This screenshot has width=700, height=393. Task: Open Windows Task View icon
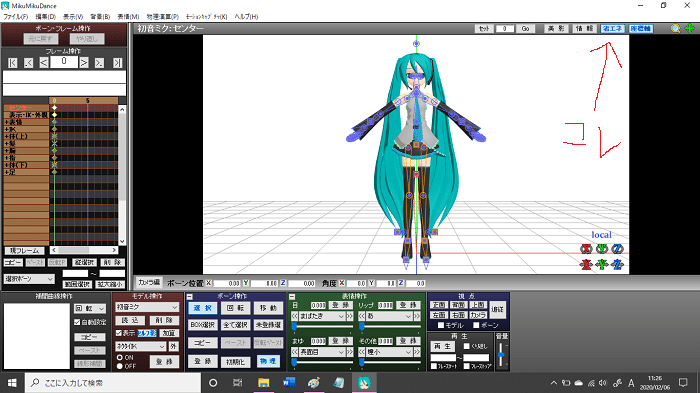pyautogui.click(x=238, y=383)
